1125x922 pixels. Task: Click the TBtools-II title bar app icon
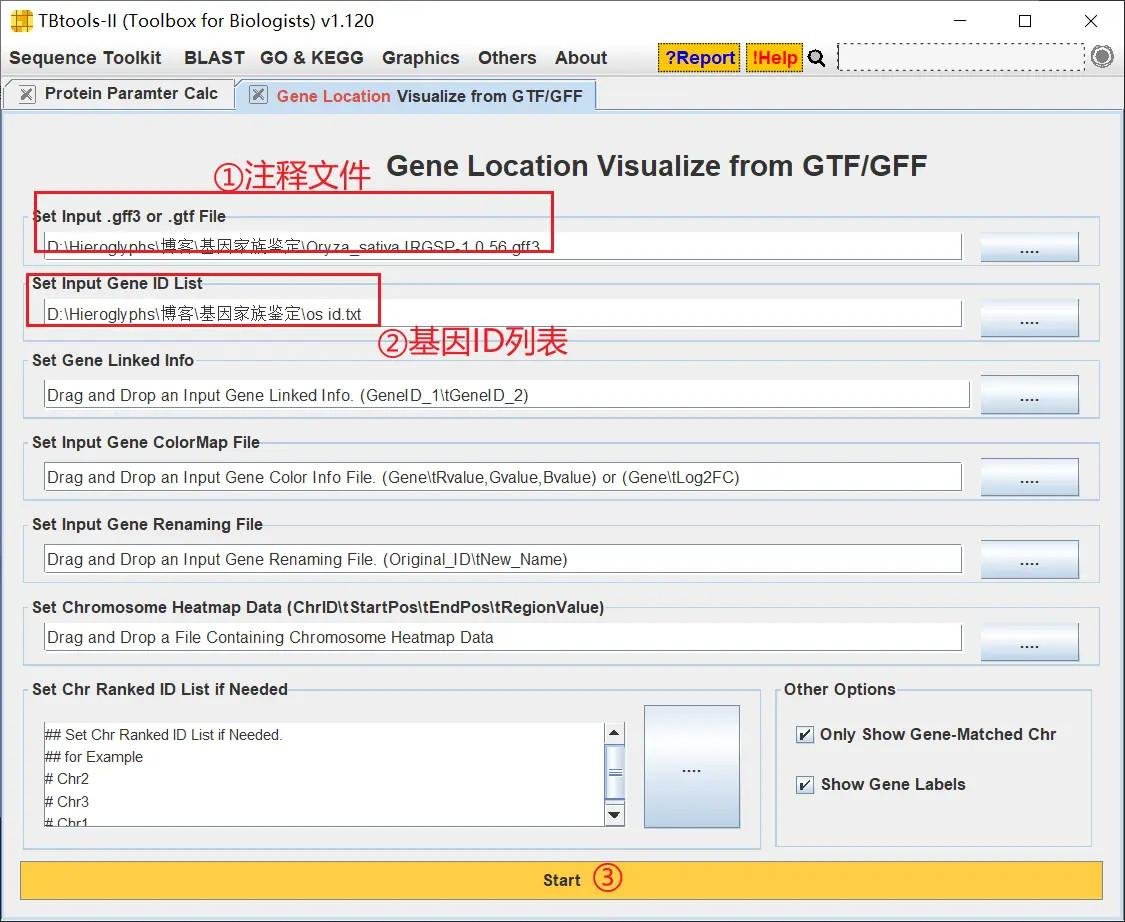(x=22, y=21)
